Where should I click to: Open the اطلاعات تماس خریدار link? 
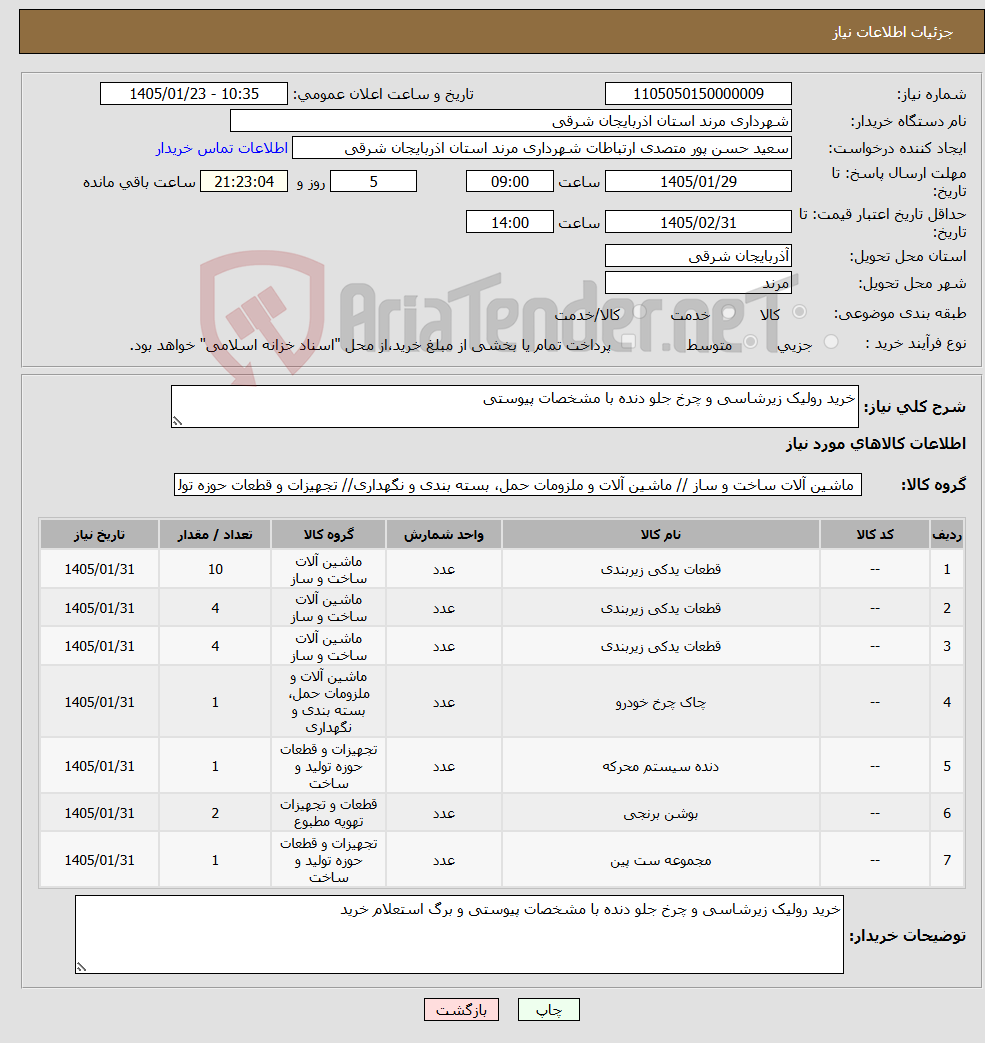click(221, 148)
